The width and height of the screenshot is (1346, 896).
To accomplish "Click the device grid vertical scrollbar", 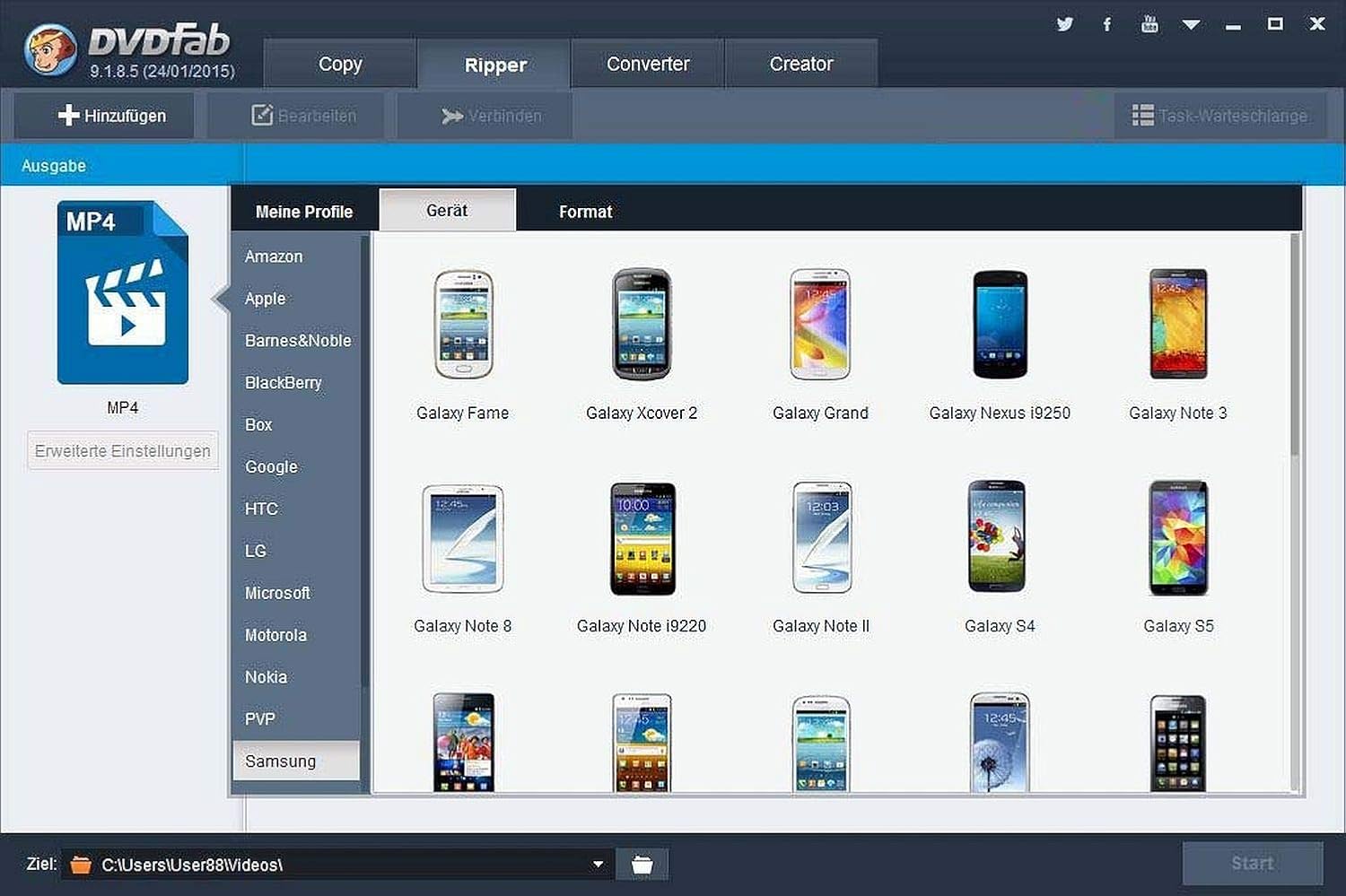I will click(1295, 344).
